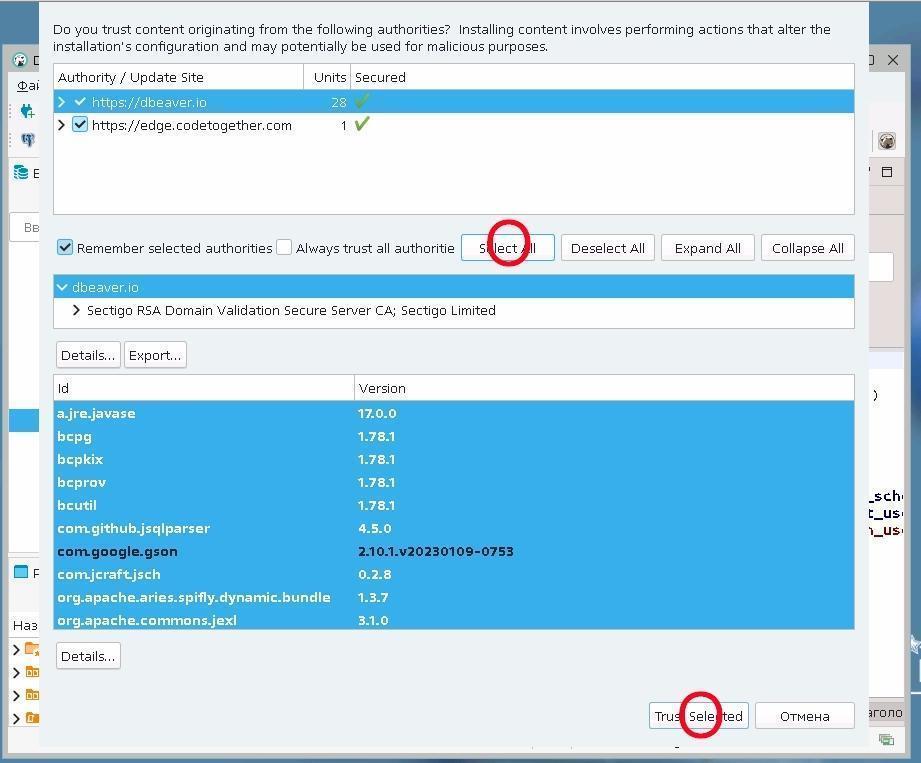921x763 pixels.
Task: Click the Trust Selected button
Action: click(698, 716)
